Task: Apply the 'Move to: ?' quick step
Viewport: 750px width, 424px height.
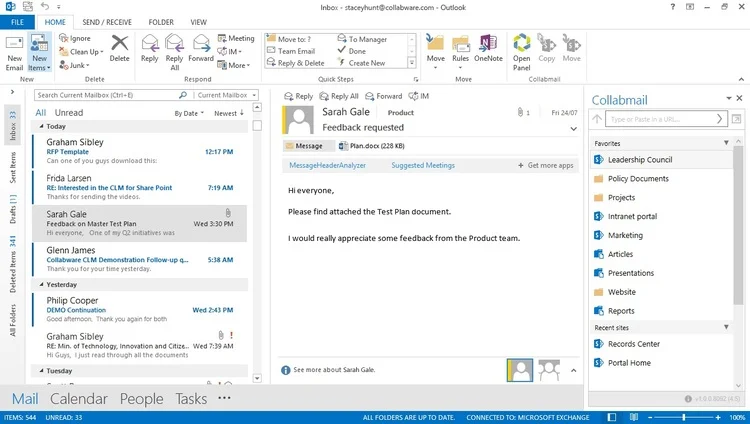Action: (x=289, y=39)
